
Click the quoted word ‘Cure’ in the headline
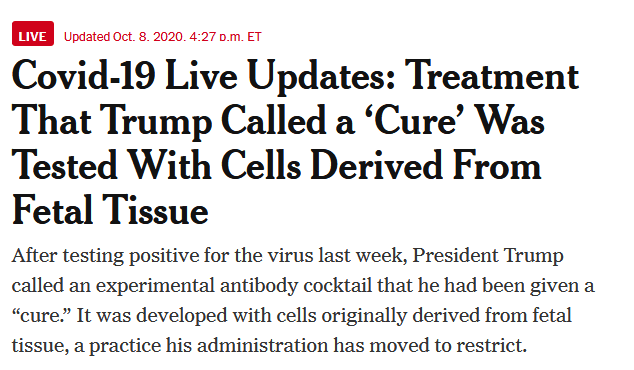(x=416, y=120)
